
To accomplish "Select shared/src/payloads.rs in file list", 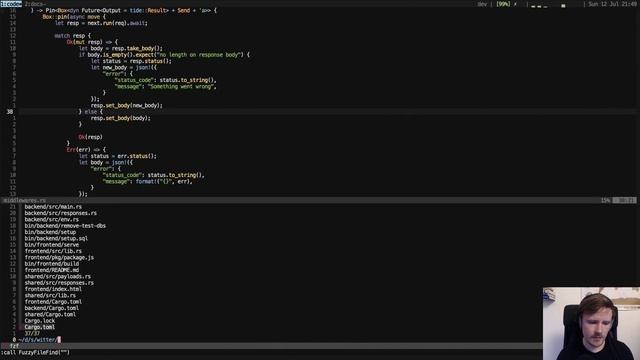I will [58, 276].
